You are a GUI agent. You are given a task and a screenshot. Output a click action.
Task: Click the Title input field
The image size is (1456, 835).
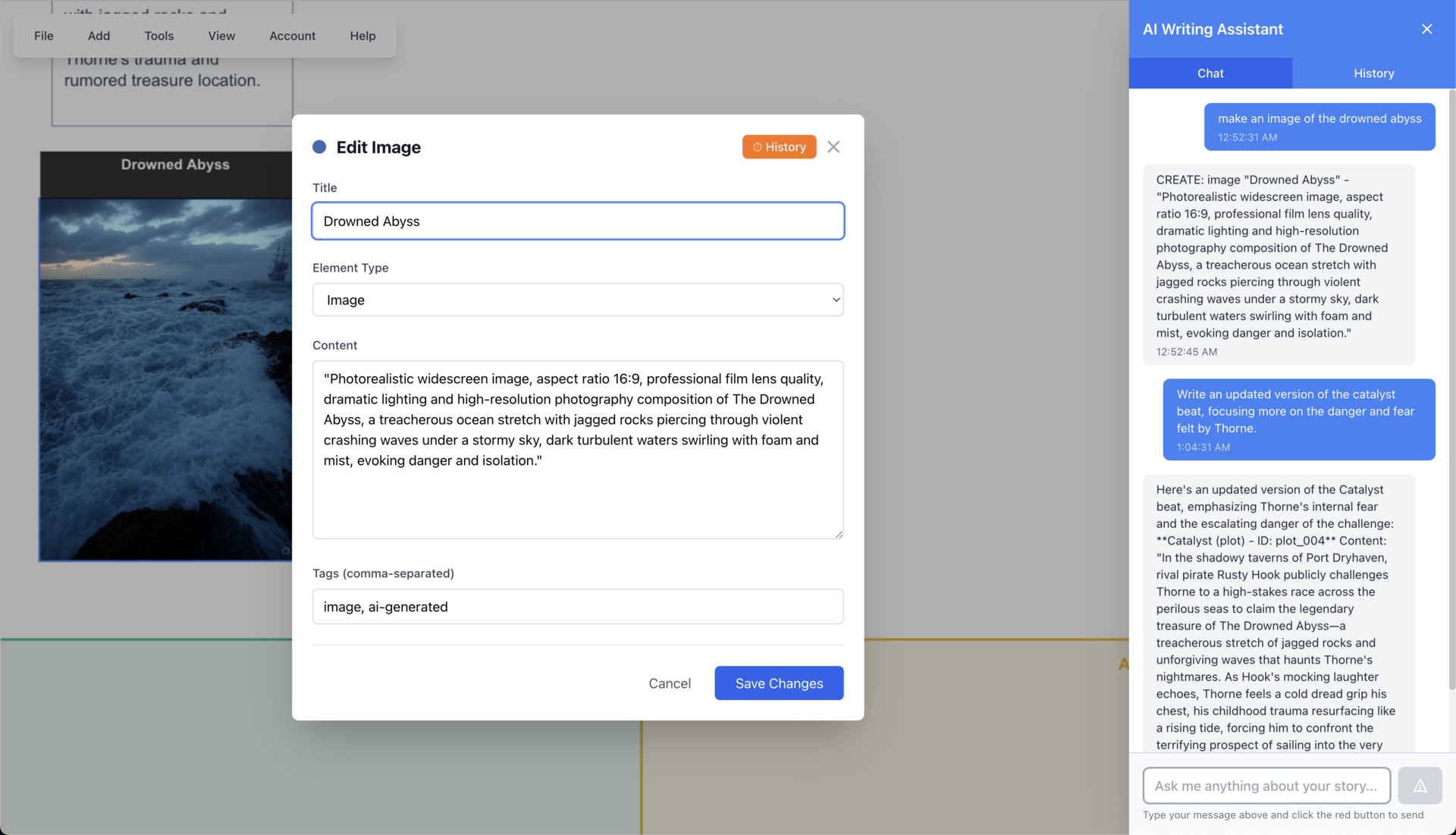click(577, 221)
